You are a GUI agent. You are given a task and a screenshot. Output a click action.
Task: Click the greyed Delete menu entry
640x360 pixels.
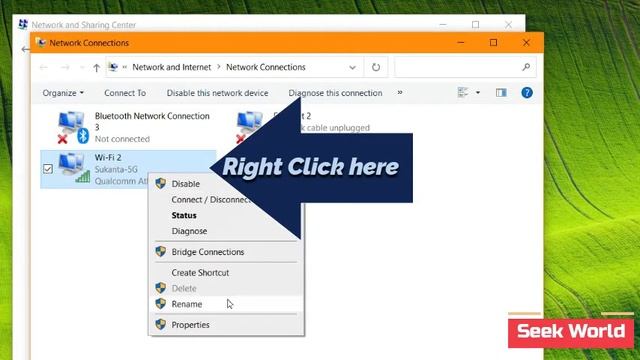pos(184,289)
